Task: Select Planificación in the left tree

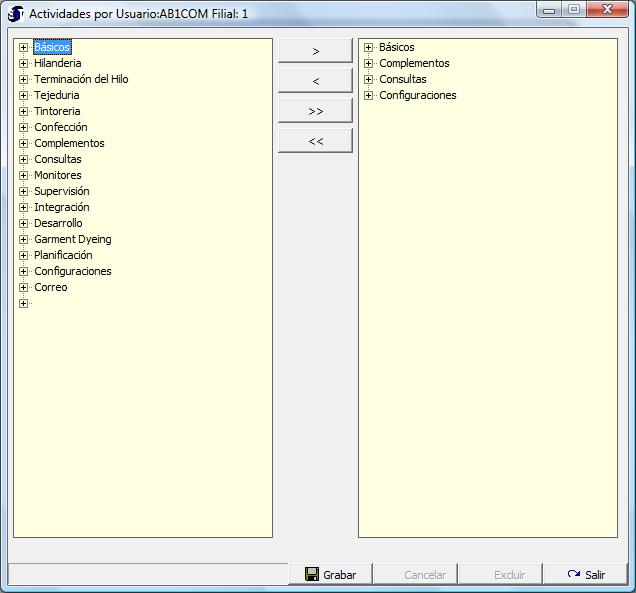Action: coord(63,255)
